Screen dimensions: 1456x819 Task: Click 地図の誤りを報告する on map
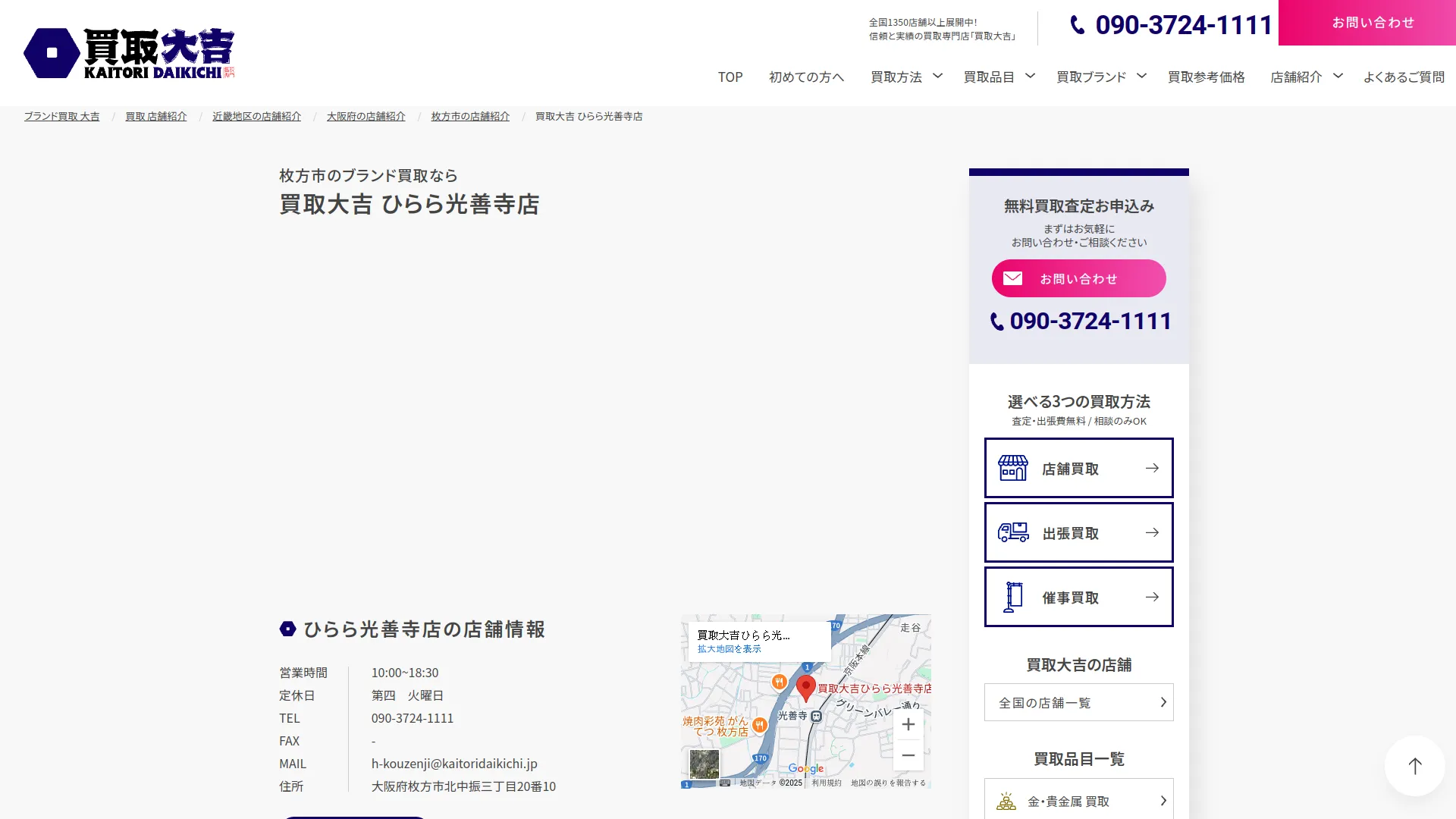pos(888,783)
